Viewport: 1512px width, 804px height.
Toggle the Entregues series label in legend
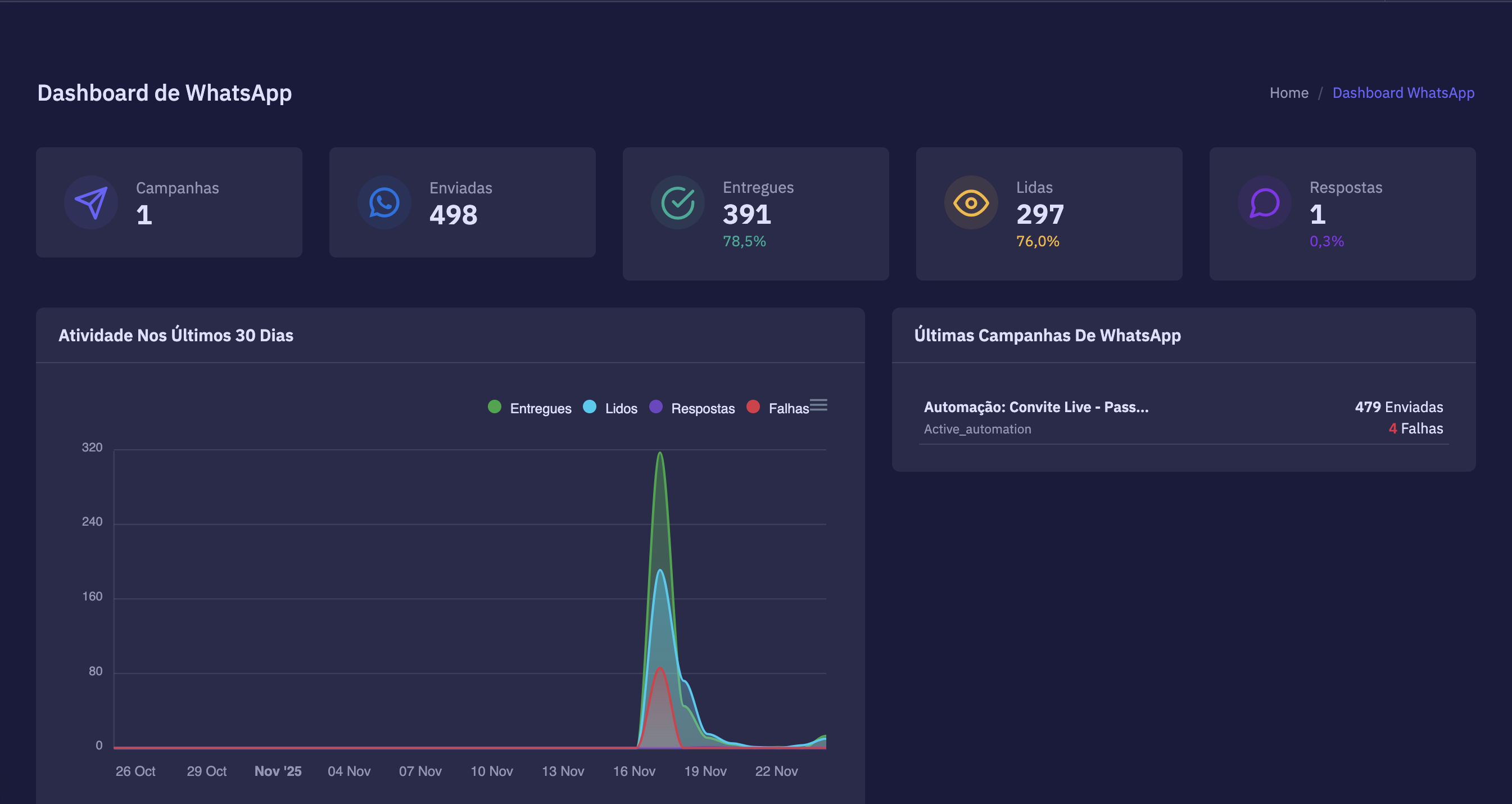coord(540,408)
